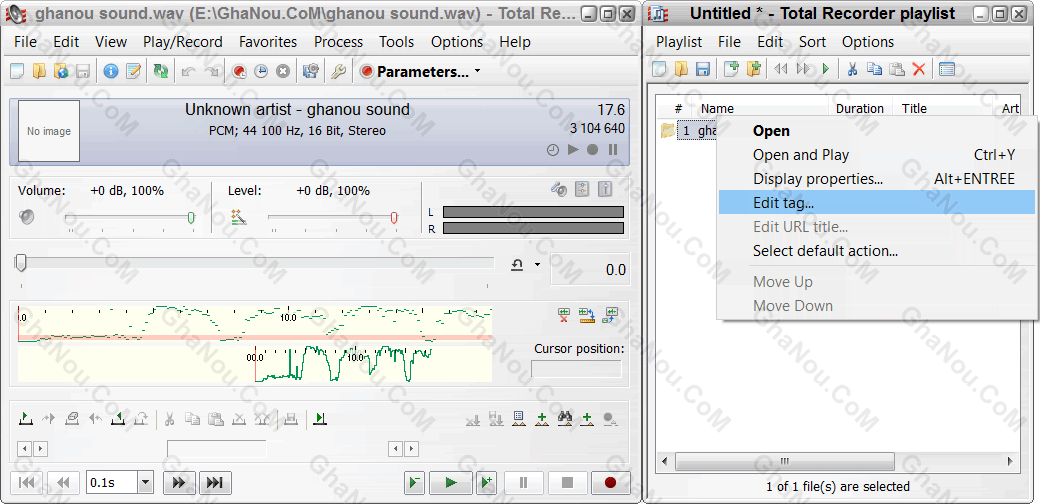This screenshot has width=1040, height=504.
Task: Click the save icon in the playlist toolbar
Action: pyautogui.click(x=703, y=69)
